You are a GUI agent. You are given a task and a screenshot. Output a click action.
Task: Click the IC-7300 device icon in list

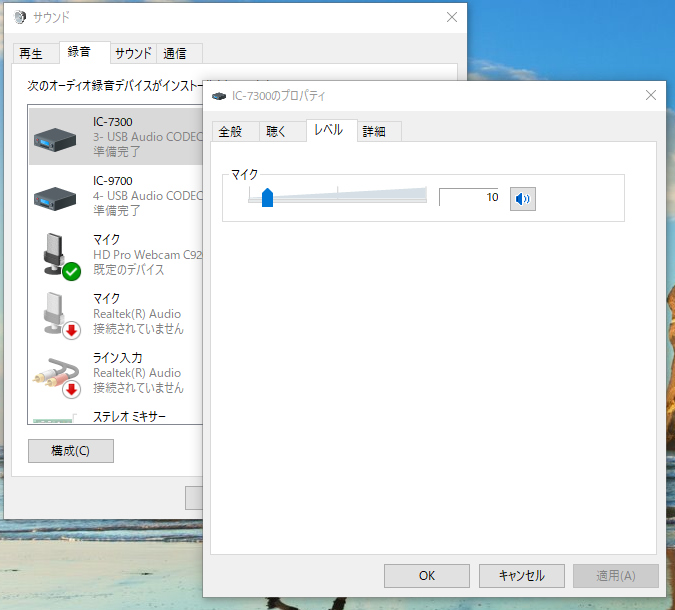click(55, 139)
